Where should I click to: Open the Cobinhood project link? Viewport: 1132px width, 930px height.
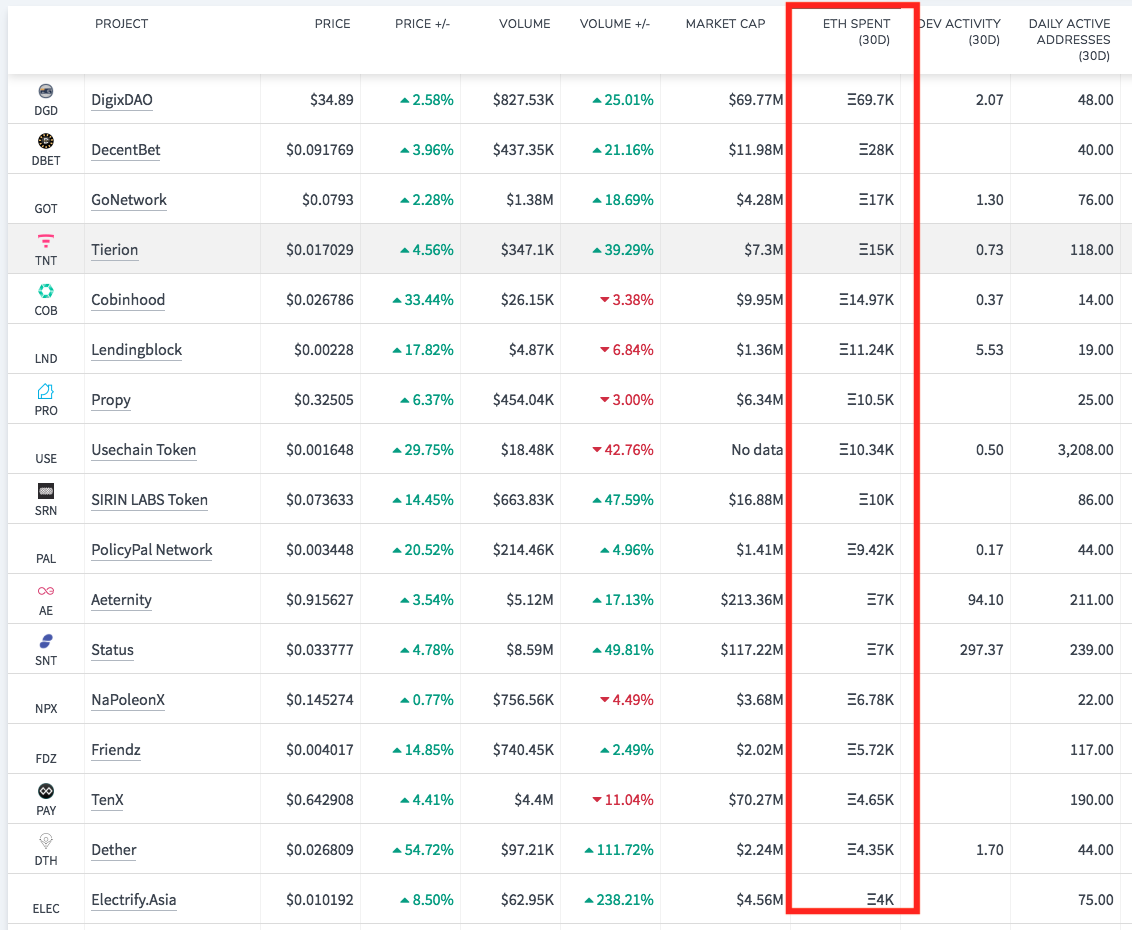[128, 300]
